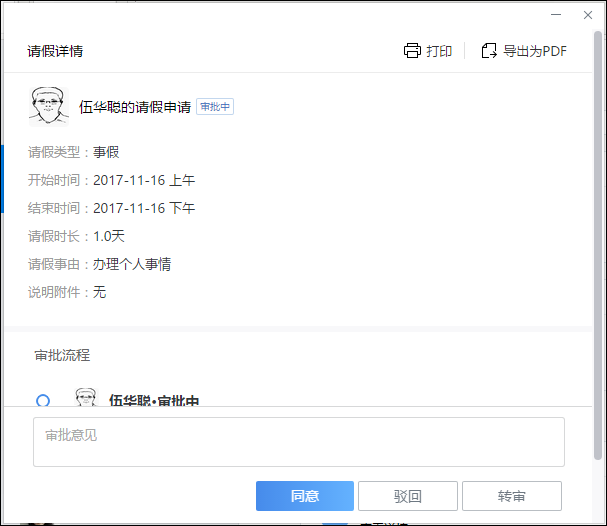Select the approval step circle marker
Viewport: 607px width, 526px height.
coord(43,401)
